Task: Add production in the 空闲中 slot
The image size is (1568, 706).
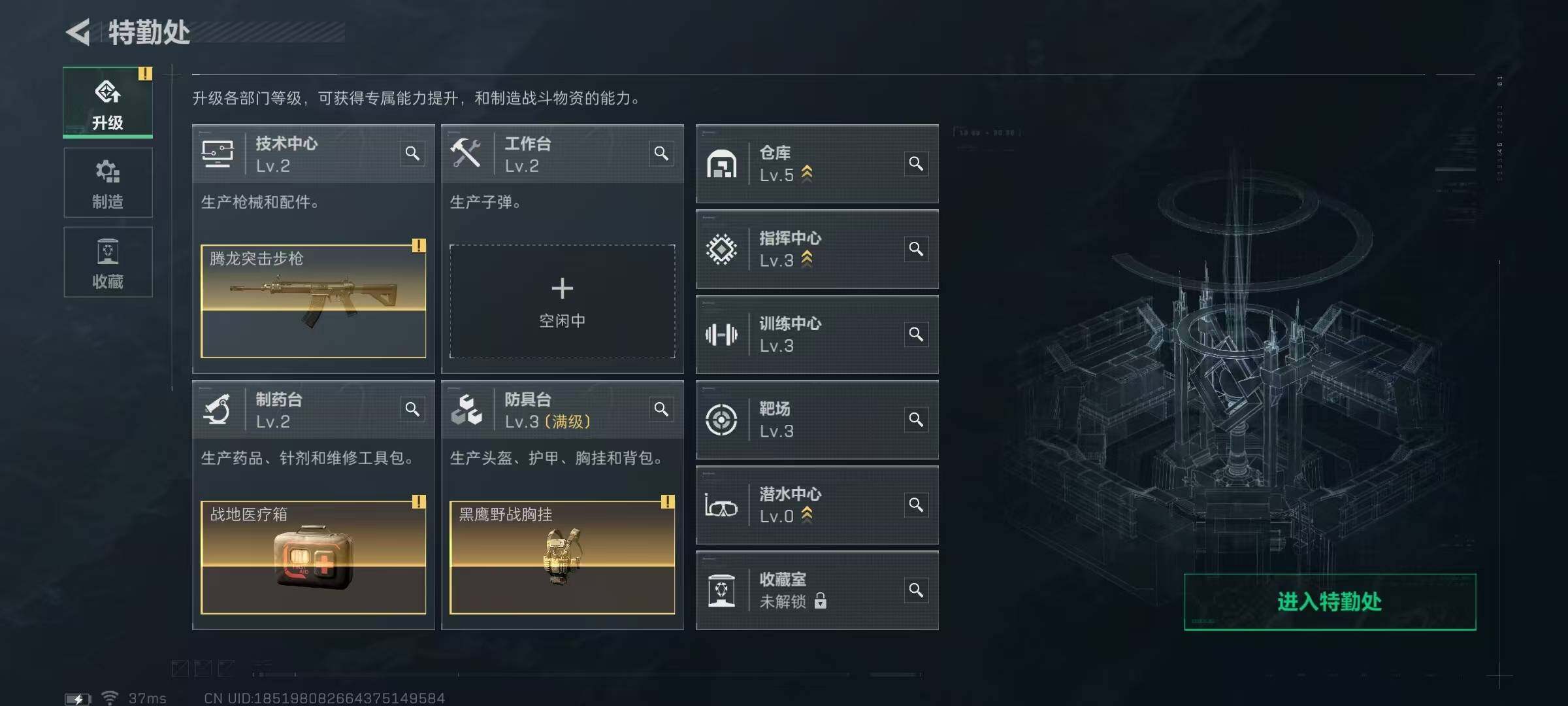Action: tap(562, 301)
